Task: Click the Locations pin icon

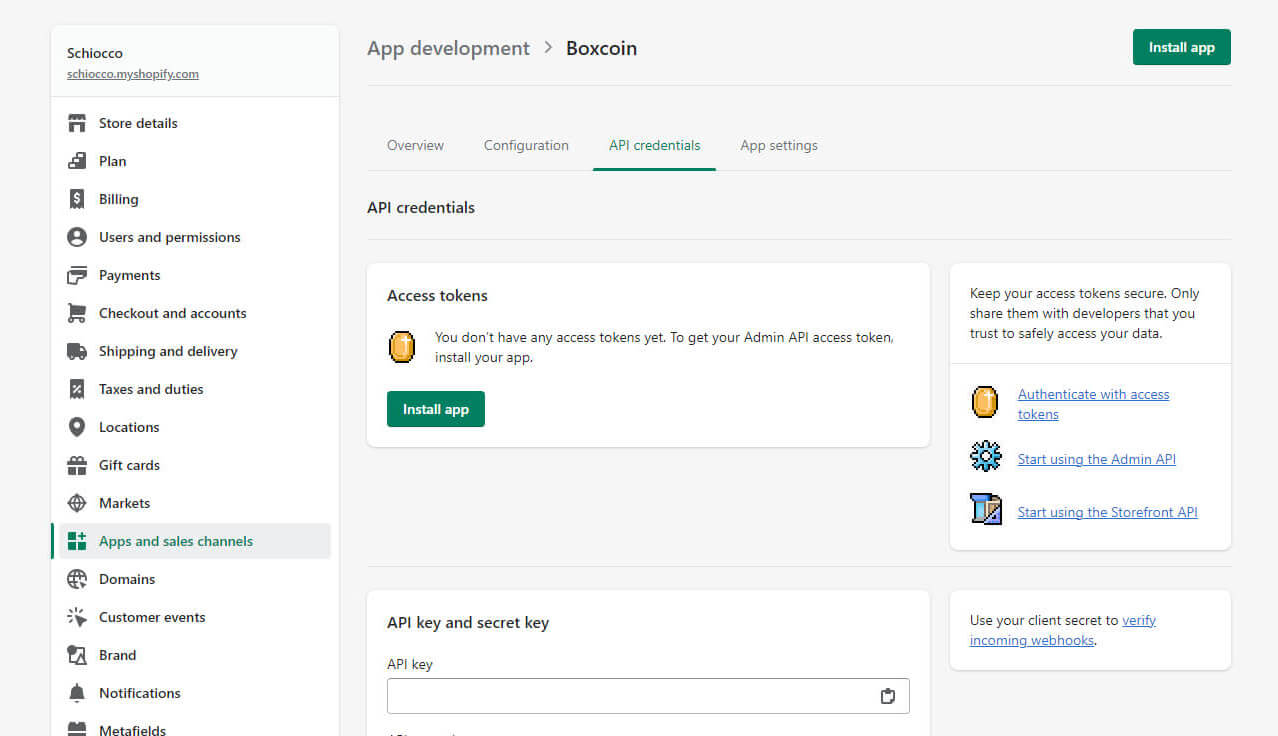Action: pos(77,427)
